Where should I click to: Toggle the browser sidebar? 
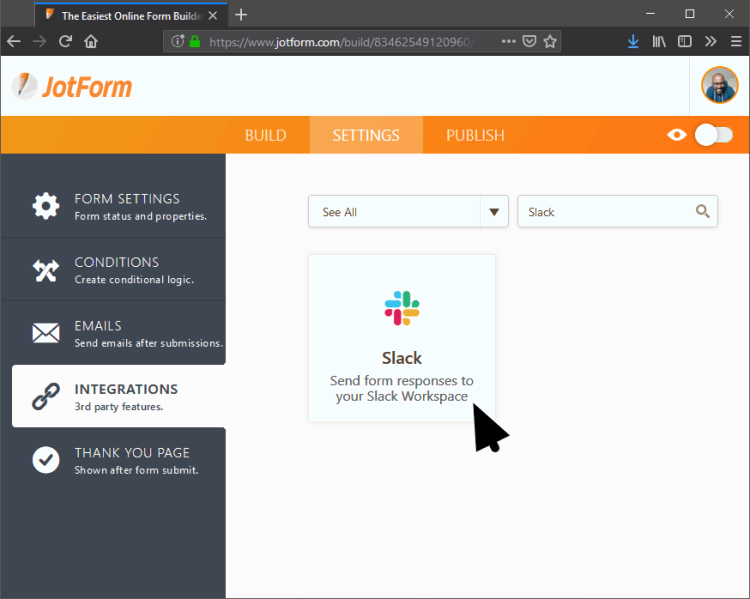point(684,42)
